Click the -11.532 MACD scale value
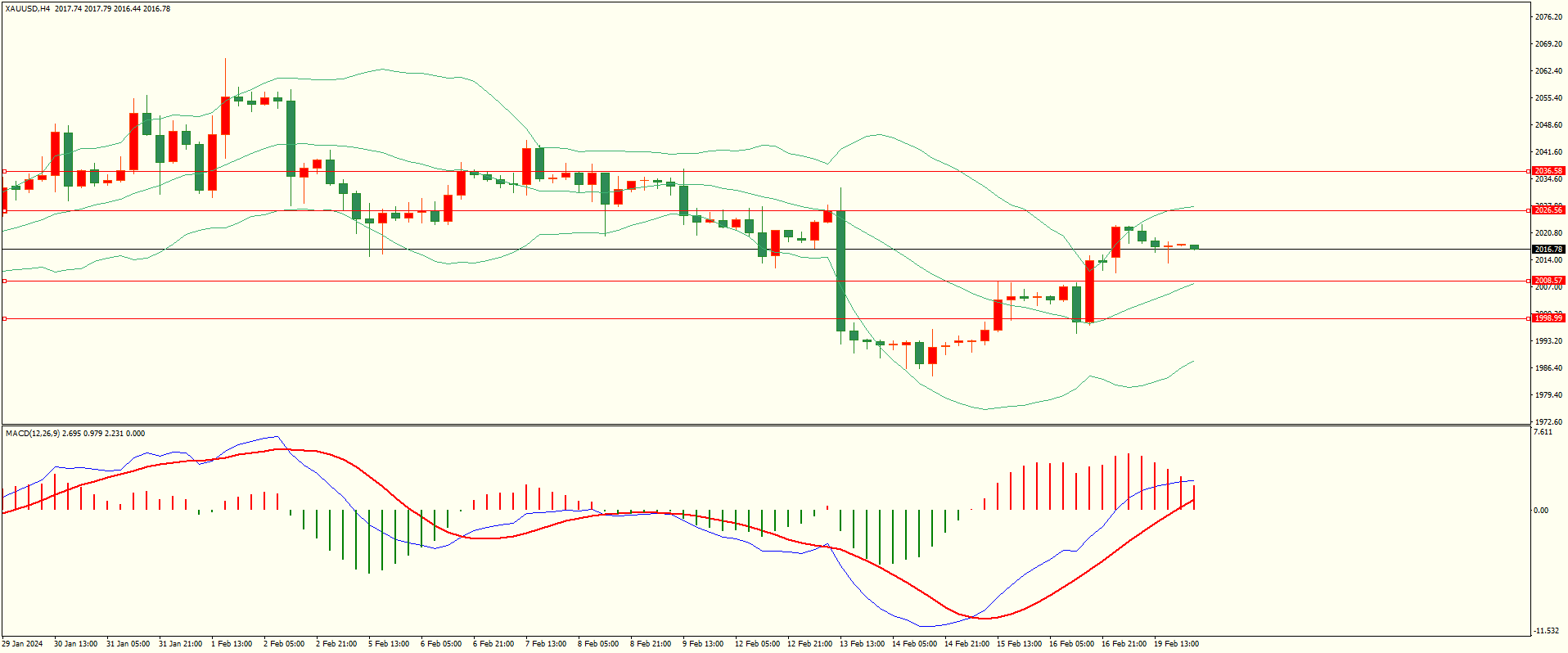The height and width of the screenshot is (653, 1568). (x=1546, y=631)
